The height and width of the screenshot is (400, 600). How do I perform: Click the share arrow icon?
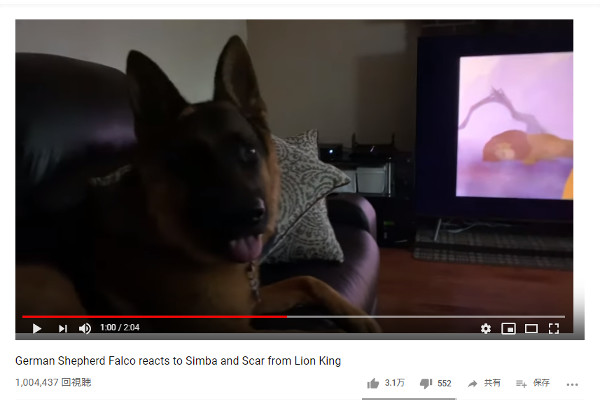tap(473, 384)
